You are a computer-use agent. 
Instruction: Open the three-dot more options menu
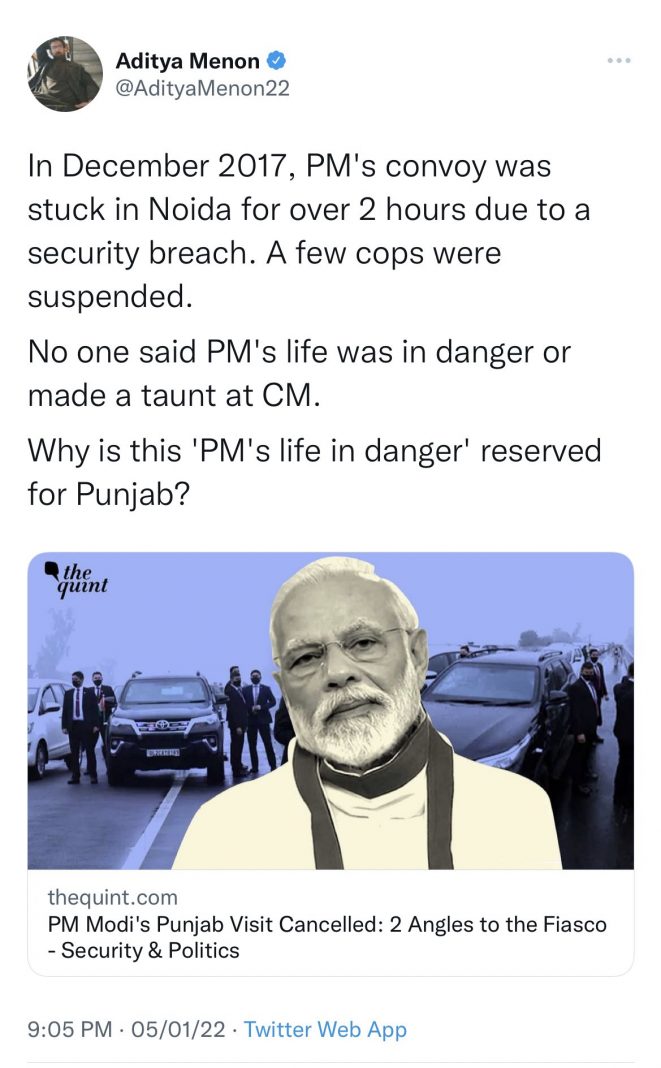[x=619, y=61]
